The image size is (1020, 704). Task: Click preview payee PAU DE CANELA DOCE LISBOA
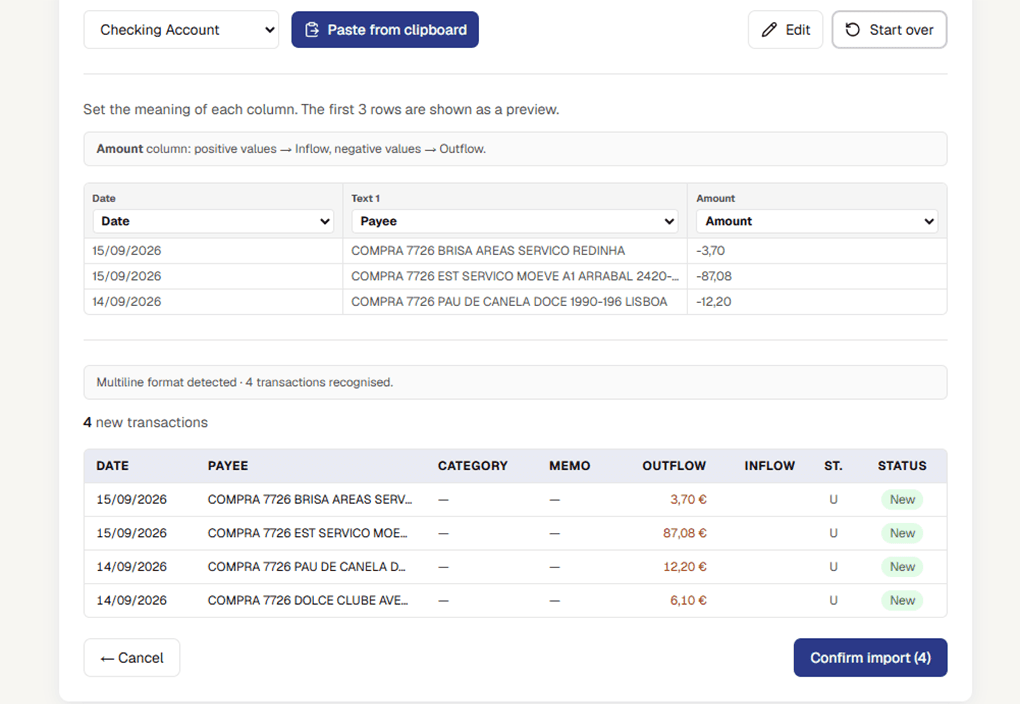509,301
